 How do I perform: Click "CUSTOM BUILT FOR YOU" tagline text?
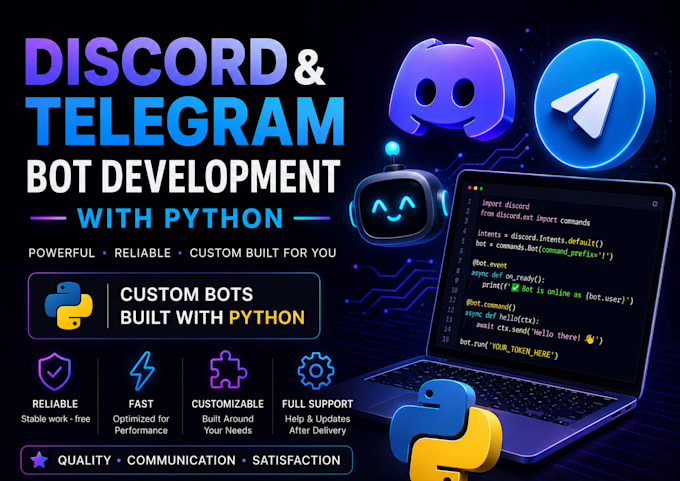pos(263,253)
